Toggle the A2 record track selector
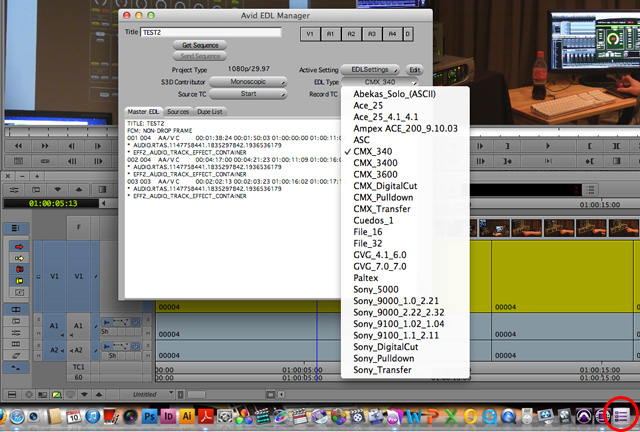 pyautogui.click(x=78, y=350)
